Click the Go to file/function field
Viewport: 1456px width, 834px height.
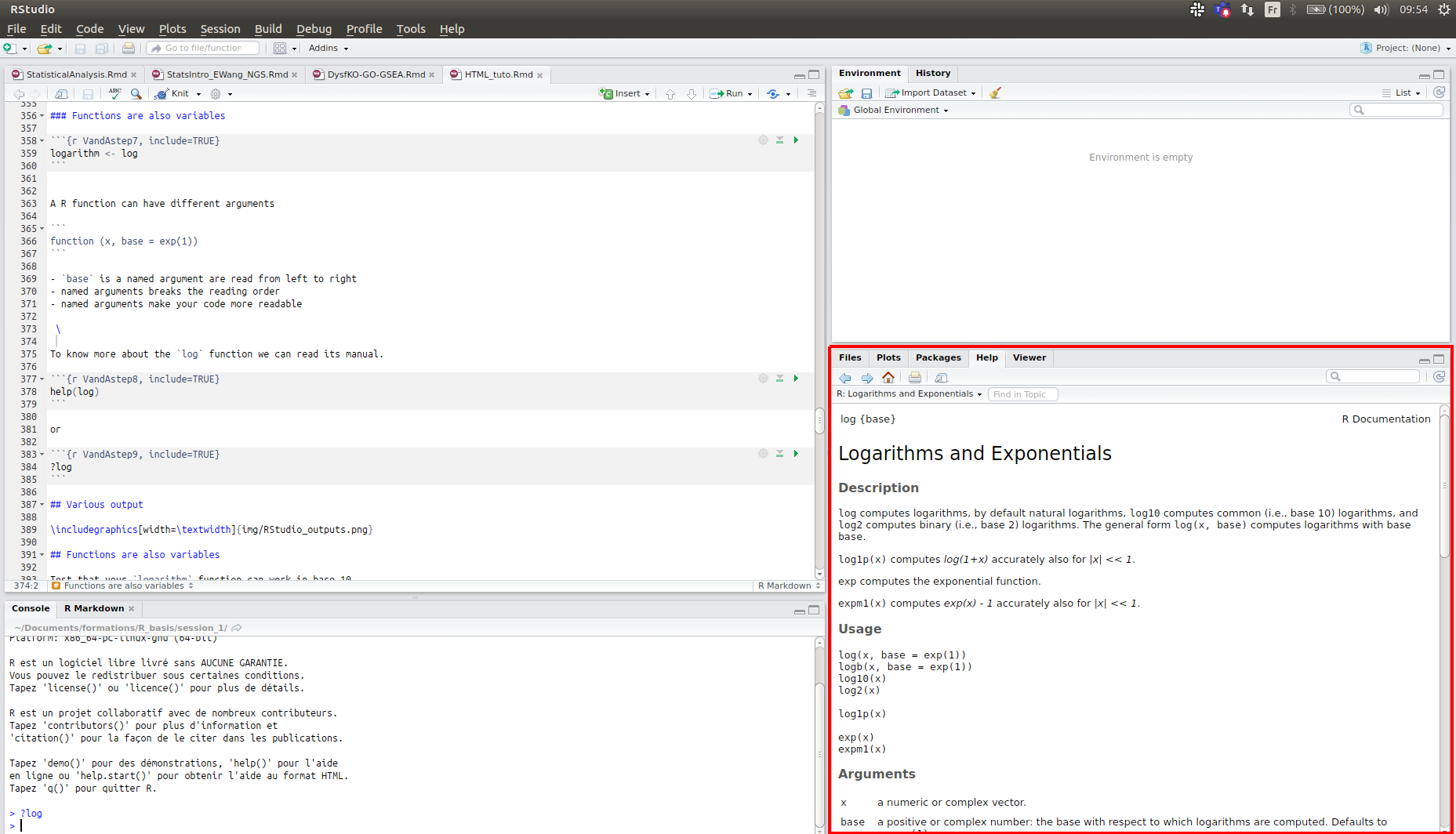[x=204, y=49]
